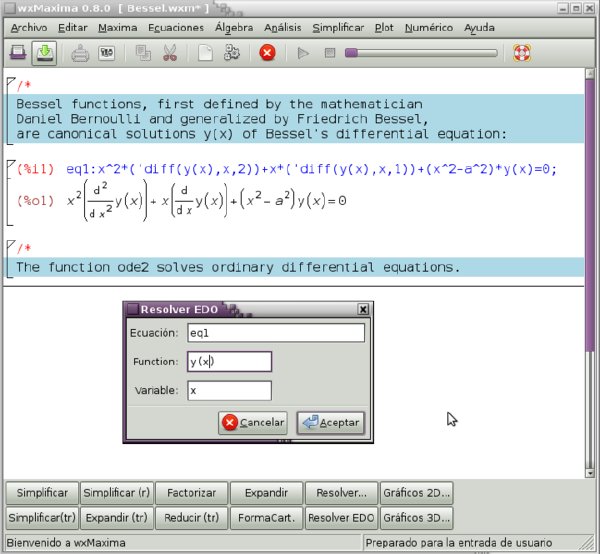Open the Maxima menu
Screen dimensions: 600x554
pyautogui.click(x=117, y=28)
